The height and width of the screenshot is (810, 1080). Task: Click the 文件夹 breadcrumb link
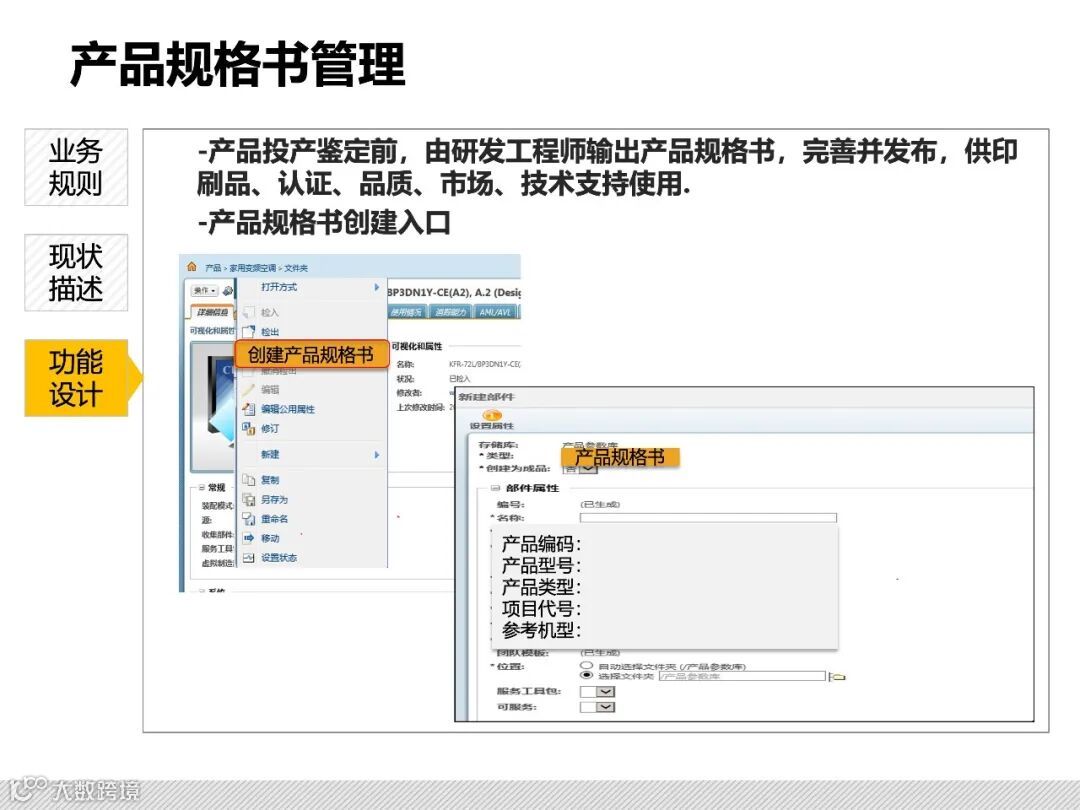pyautogui.click(x=296, y=268)
